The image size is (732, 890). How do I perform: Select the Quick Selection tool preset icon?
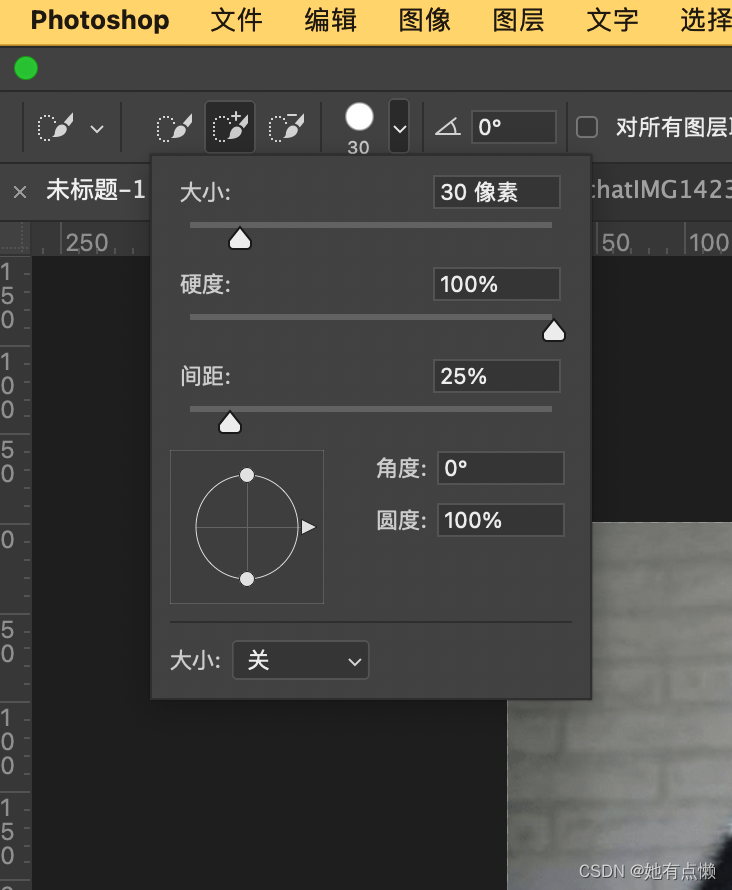coord(55,127)
